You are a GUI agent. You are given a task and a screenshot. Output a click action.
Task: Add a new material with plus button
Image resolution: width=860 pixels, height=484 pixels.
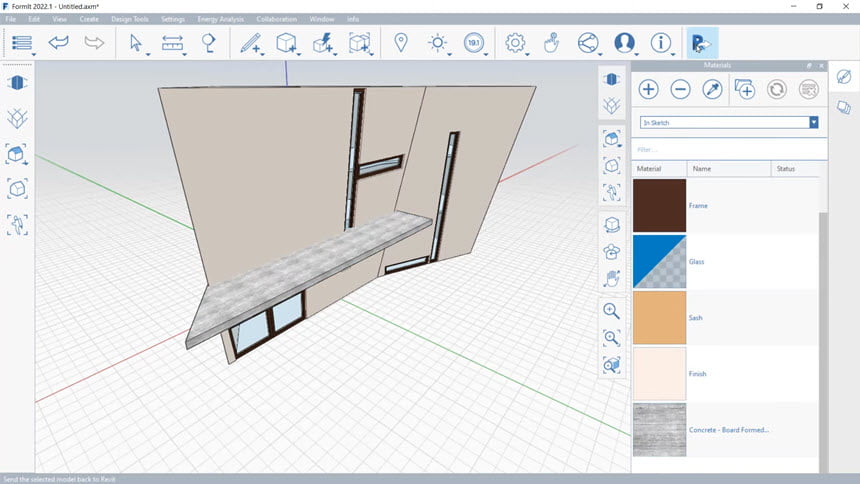click(x=648, y=89)
